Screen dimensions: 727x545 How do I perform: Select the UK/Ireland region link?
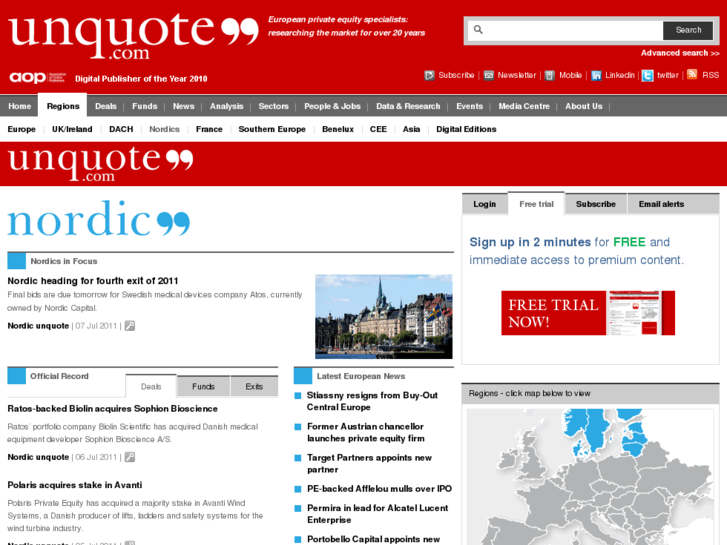tap(72, 129)
